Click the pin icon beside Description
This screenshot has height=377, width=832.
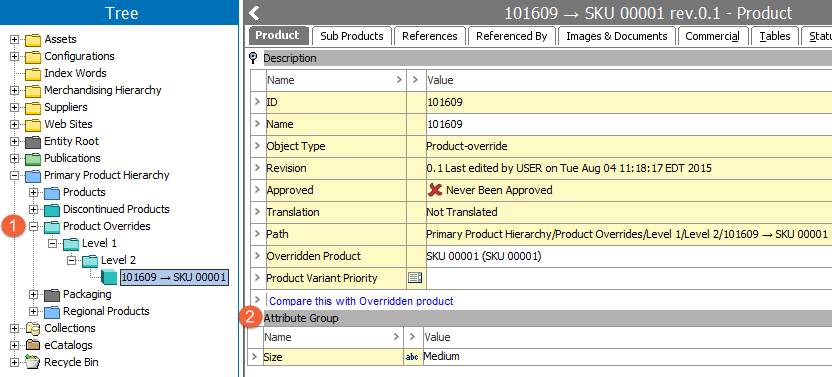pos(254,58)
